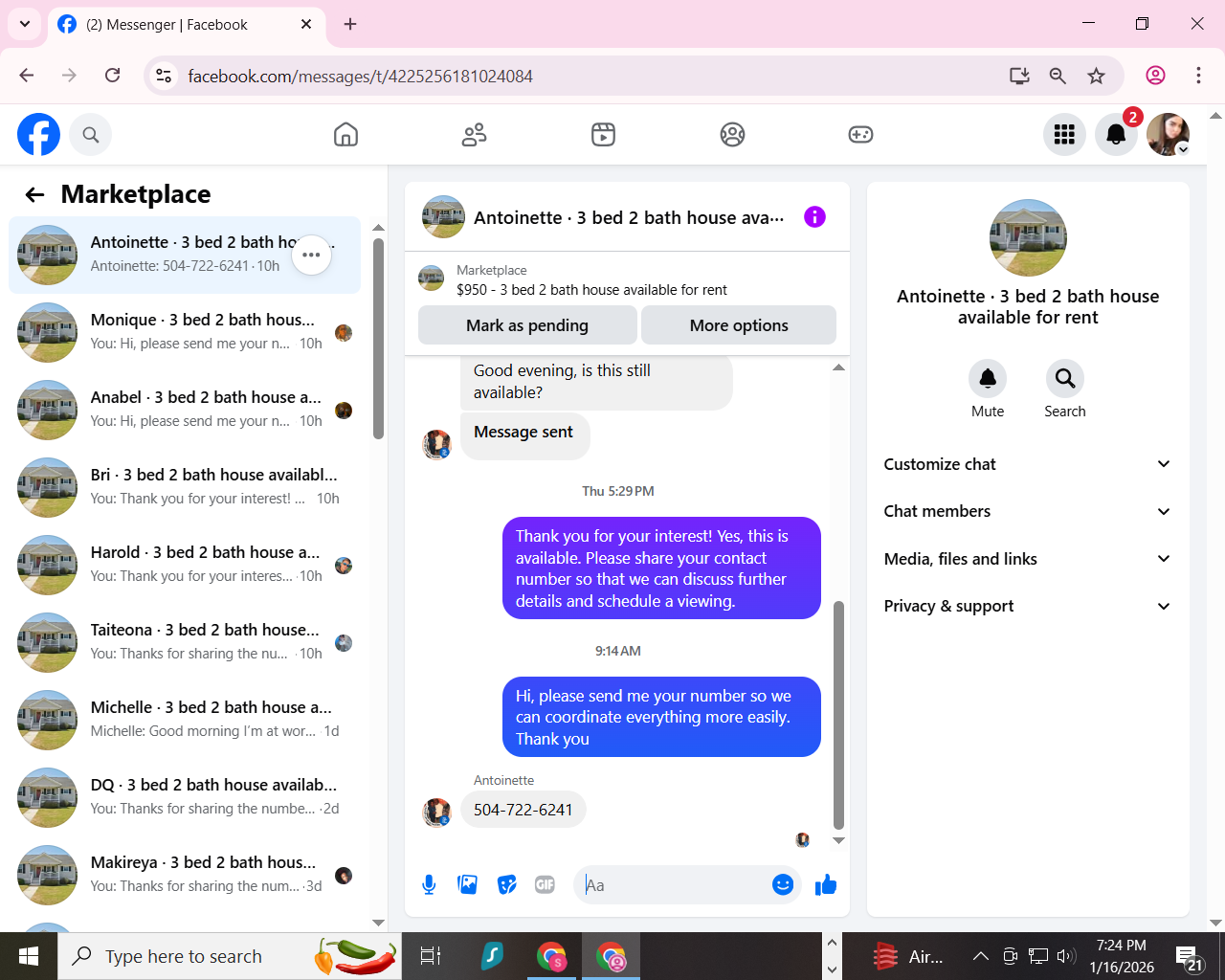The height and width of the screenshot is (980, 1225).
Task: Open the DQ conversation
Action: 185,797
